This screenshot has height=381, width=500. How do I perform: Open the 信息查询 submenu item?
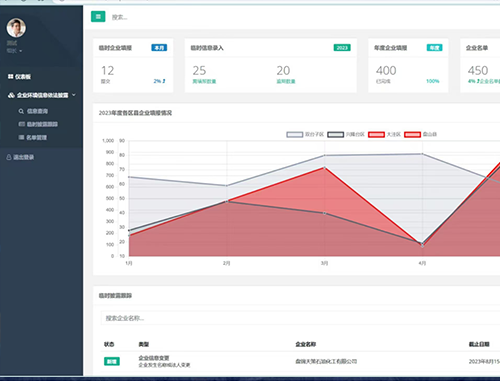(x=37, y=111)
